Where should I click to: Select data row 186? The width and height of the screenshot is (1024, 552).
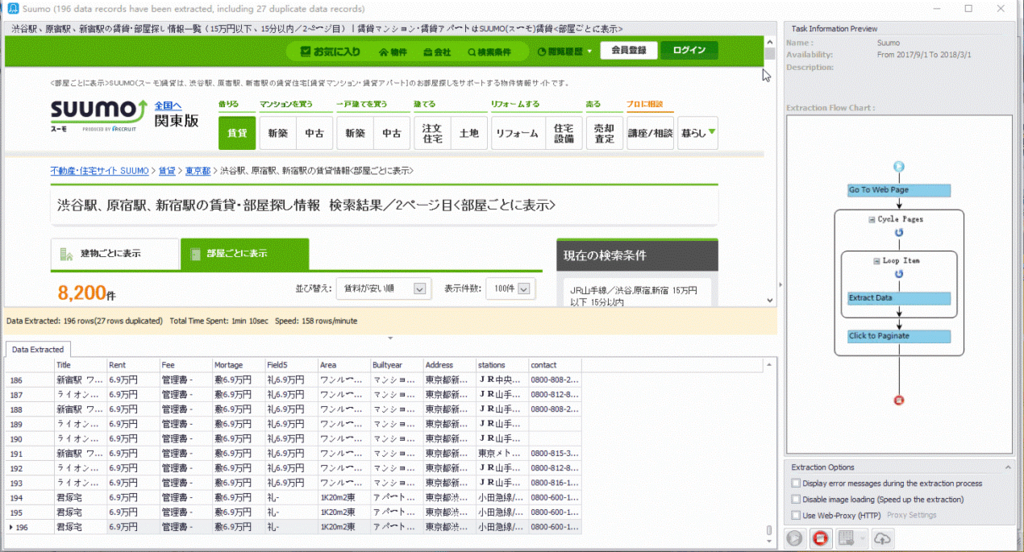[x=294, y=380]
